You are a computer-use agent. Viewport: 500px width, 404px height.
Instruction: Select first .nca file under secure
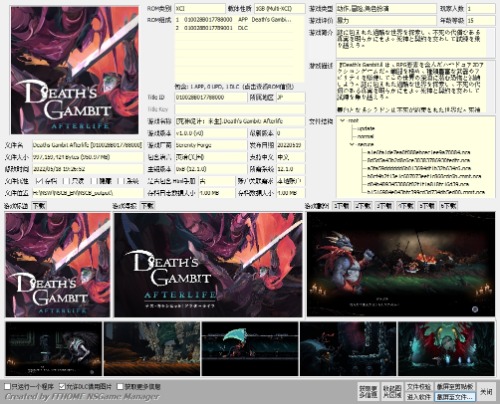coord(418,152)
